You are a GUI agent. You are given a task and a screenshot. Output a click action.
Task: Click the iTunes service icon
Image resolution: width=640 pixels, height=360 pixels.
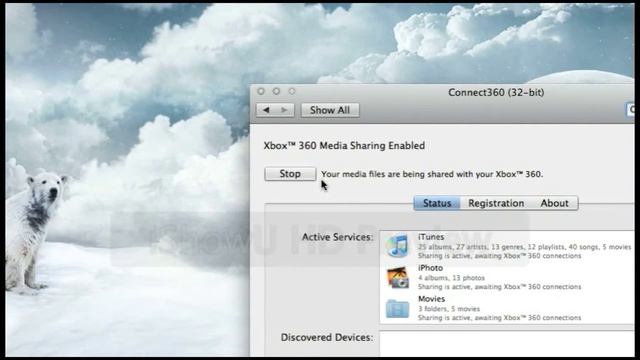pos(398,245)
